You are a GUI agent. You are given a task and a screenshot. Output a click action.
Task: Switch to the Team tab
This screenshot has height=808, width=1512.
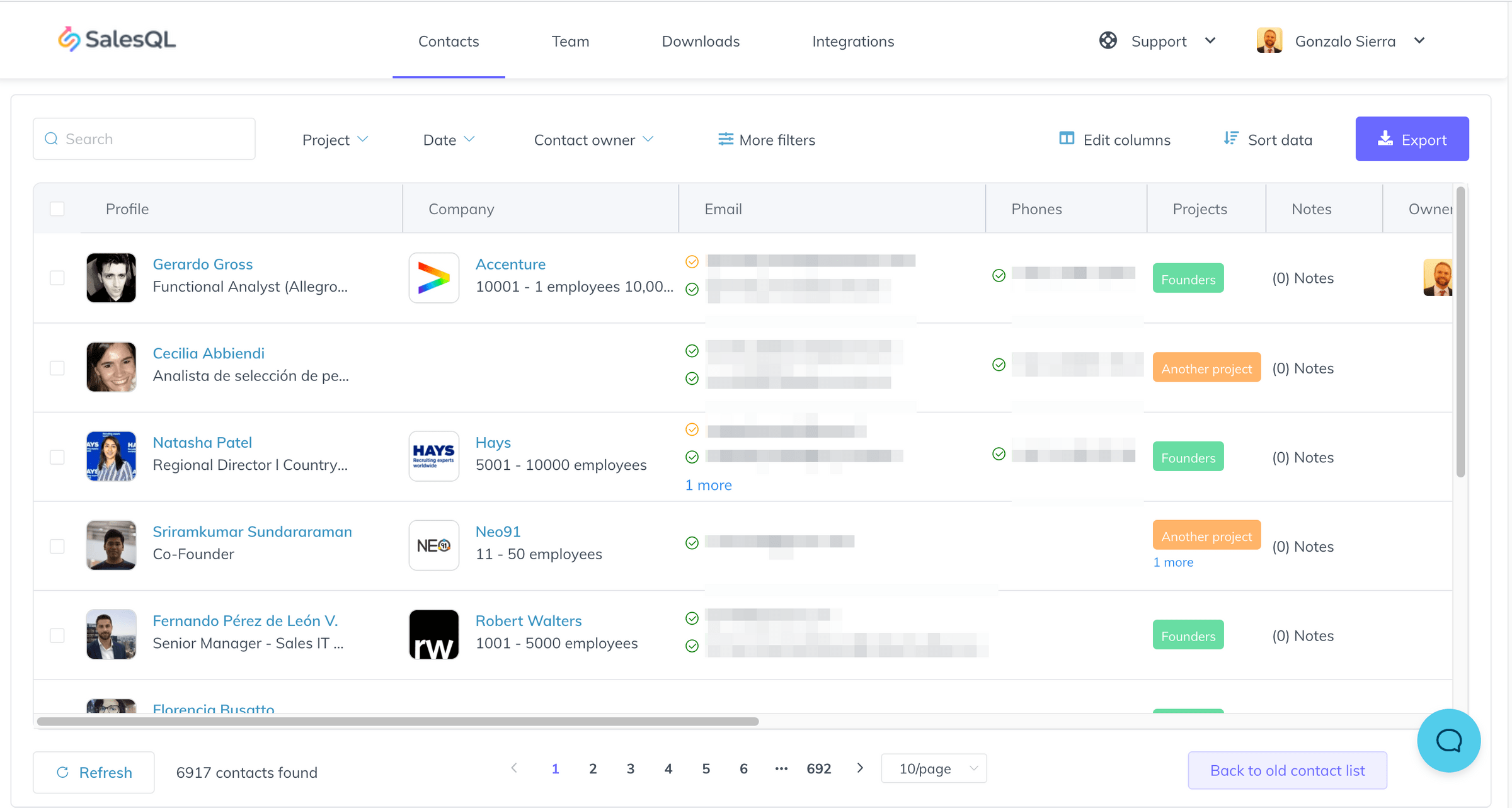coord(570,42)
